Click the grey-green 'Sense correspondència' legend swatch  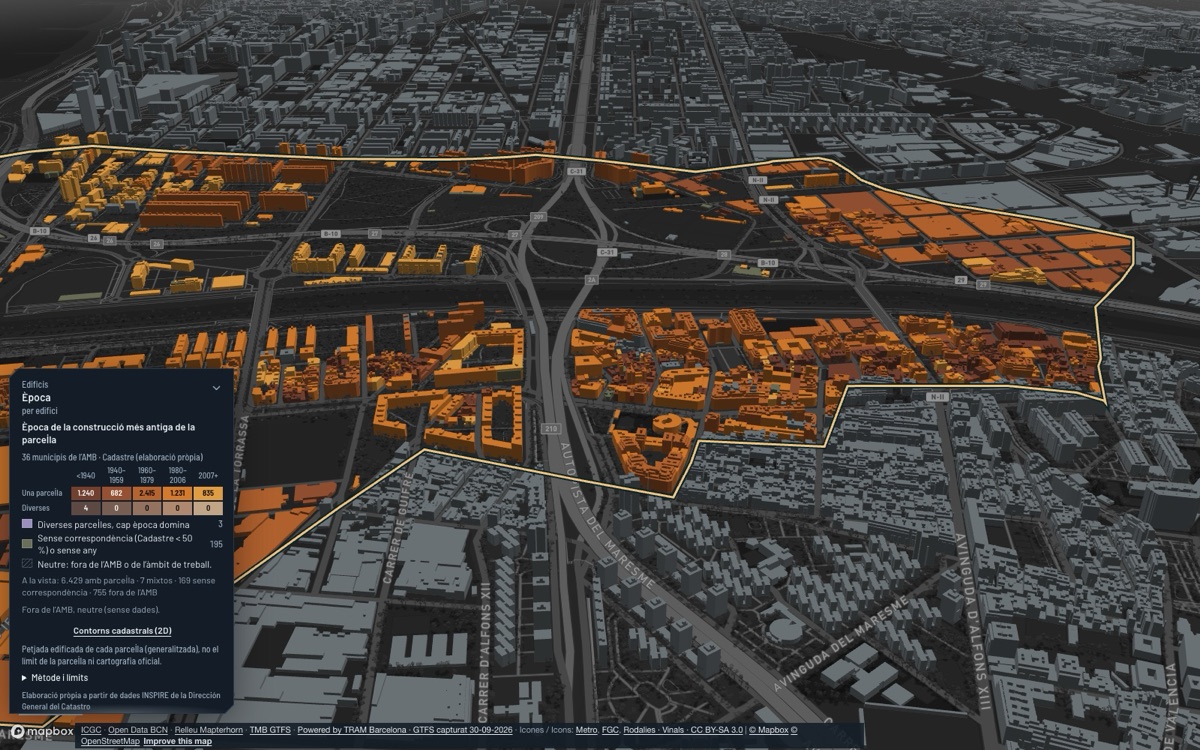click(x=27, y=543)
